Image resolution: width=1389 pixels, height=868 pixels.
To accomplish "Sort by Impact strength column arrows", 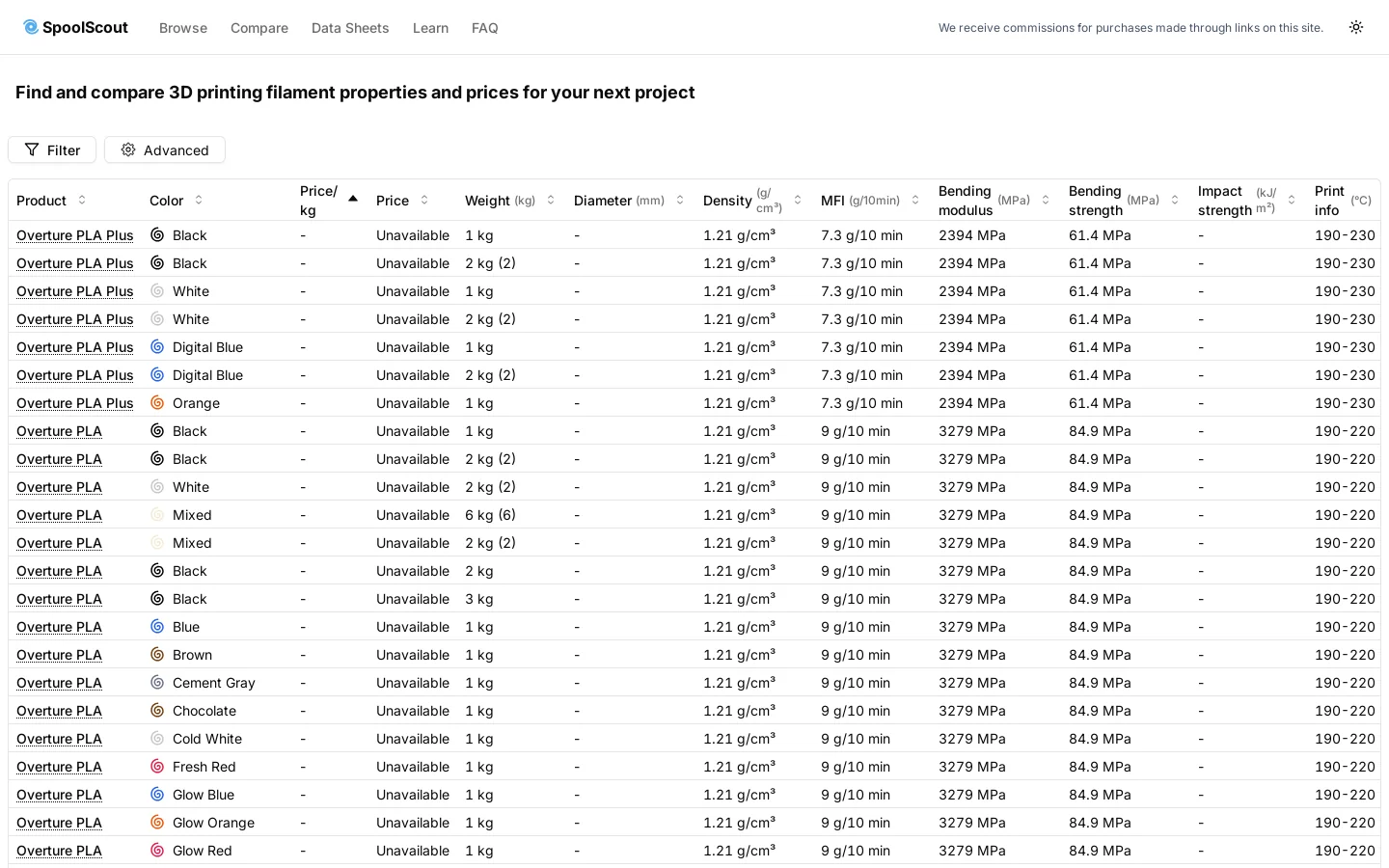I will click(x=1292, y=200).
